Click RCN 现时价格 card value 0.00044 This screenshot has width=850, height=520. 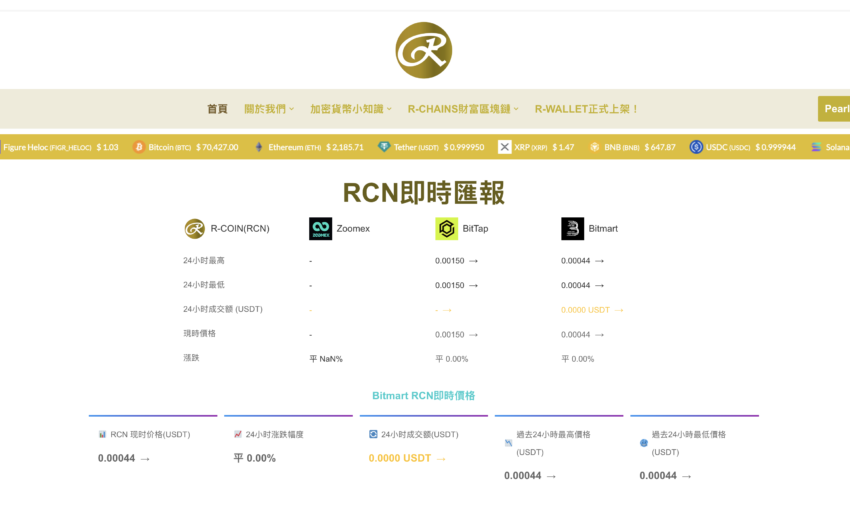[117, 459]
